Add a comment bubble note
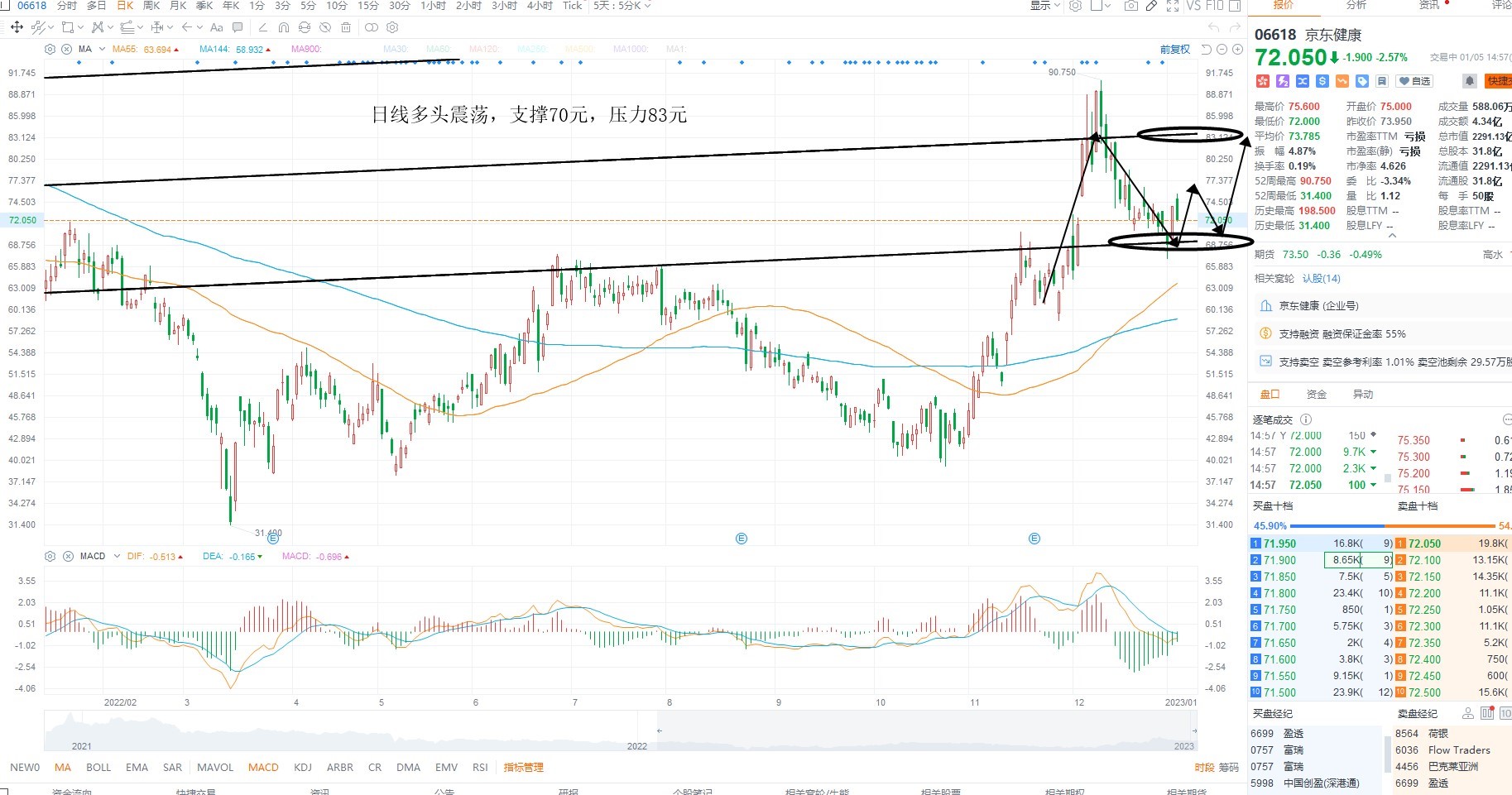Screen dimensions: 1512x795 point(238,27)
